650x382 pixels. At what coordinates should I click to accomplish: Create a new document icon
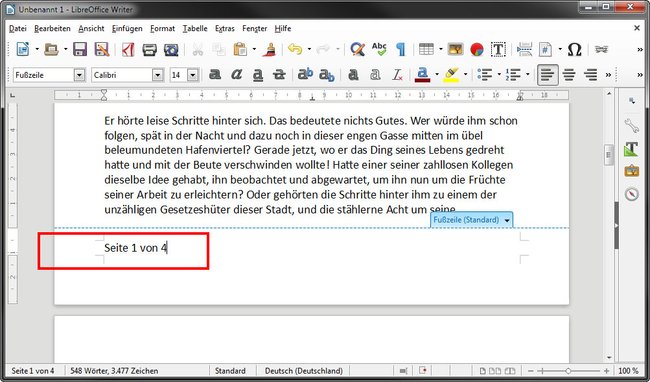coord(23,49)
